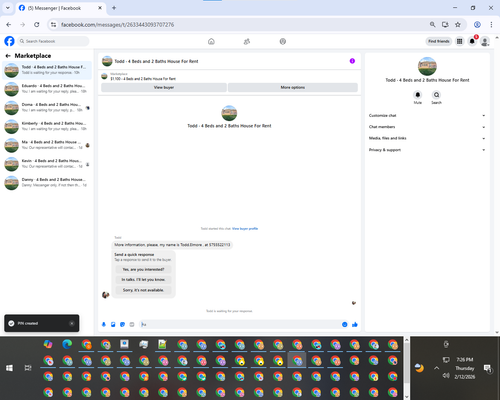Screen dimensions: 500x400
Task: Send quick reply 'Yes, are you interested?'
Action: click(x=143, y=269)
